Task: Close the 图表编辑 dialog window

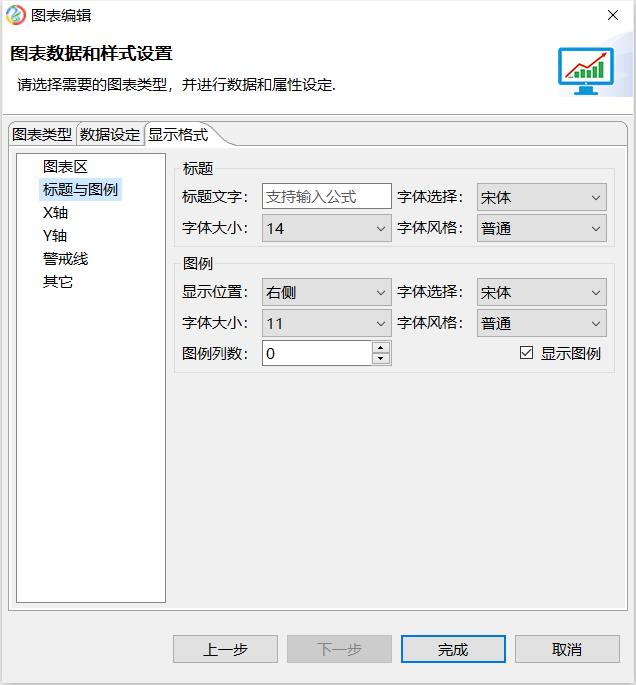Action: click(x=612, y=15)
